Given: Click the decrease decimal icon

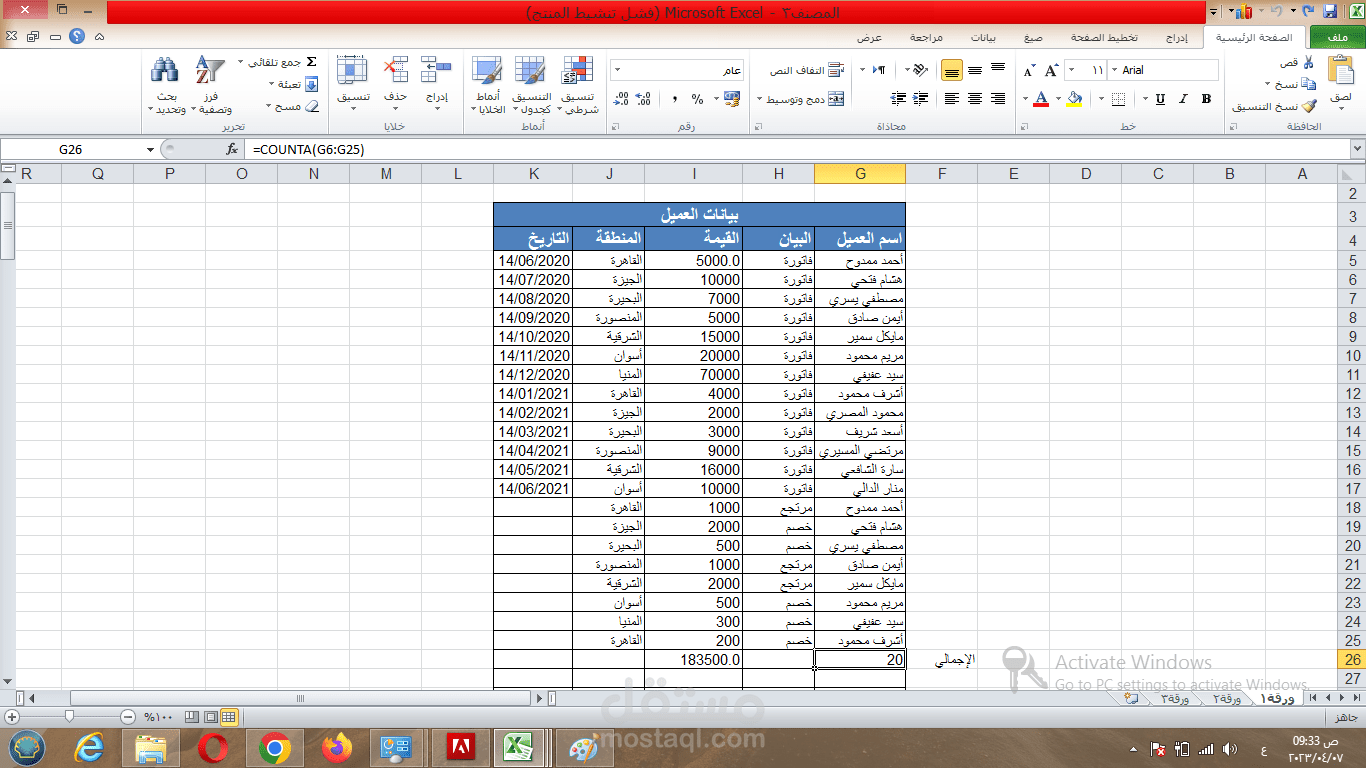Looking at the screenshot, I should [622, 99].
